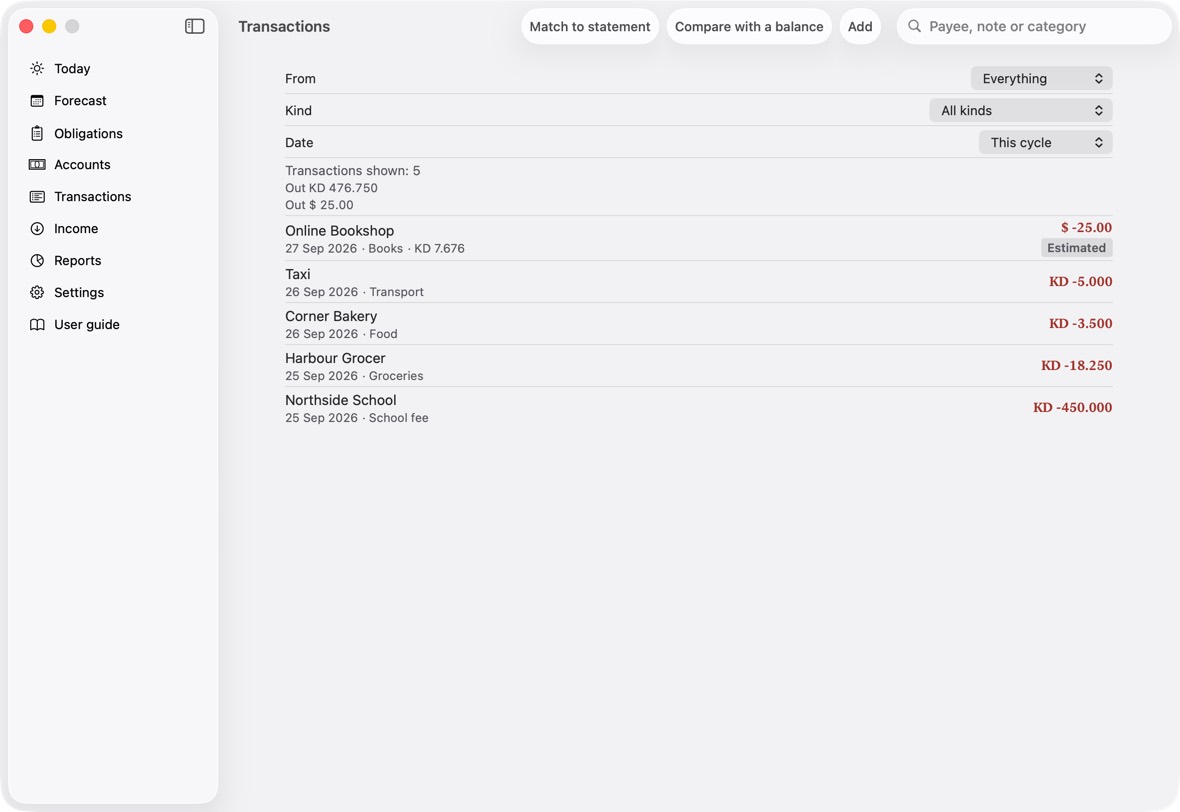Click the Transactions shown: 5 summary
Viewport: 1180px width, 812px height.
coord(353,171)
